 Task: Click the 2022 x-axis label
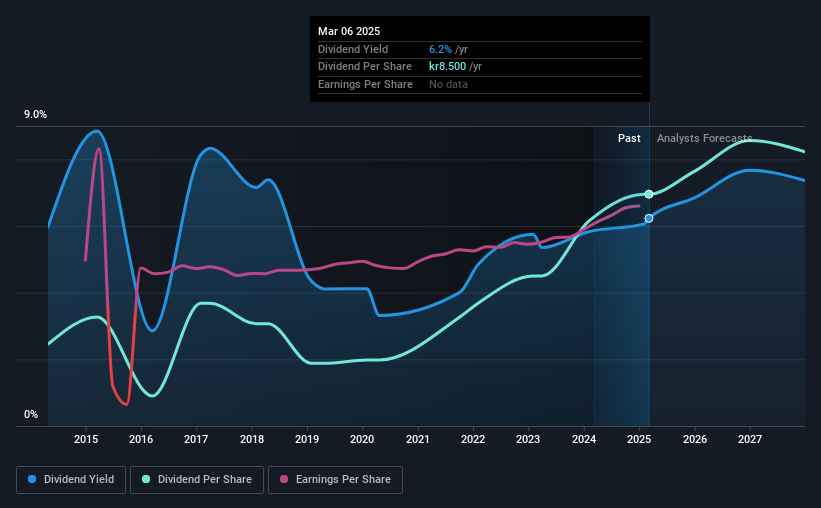(x=473, y=439)
